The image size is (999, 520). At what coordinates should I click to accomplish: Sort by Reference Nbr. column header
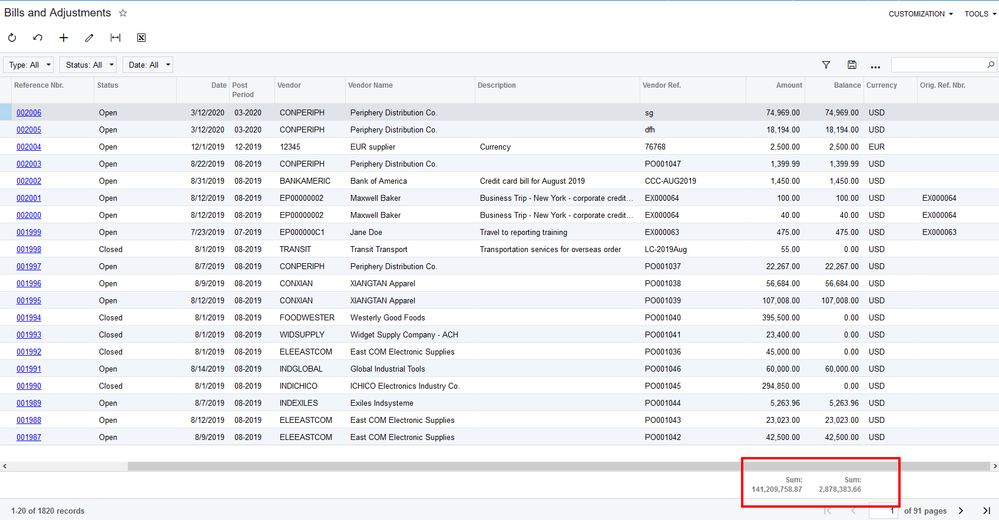(x=39, y=85)
